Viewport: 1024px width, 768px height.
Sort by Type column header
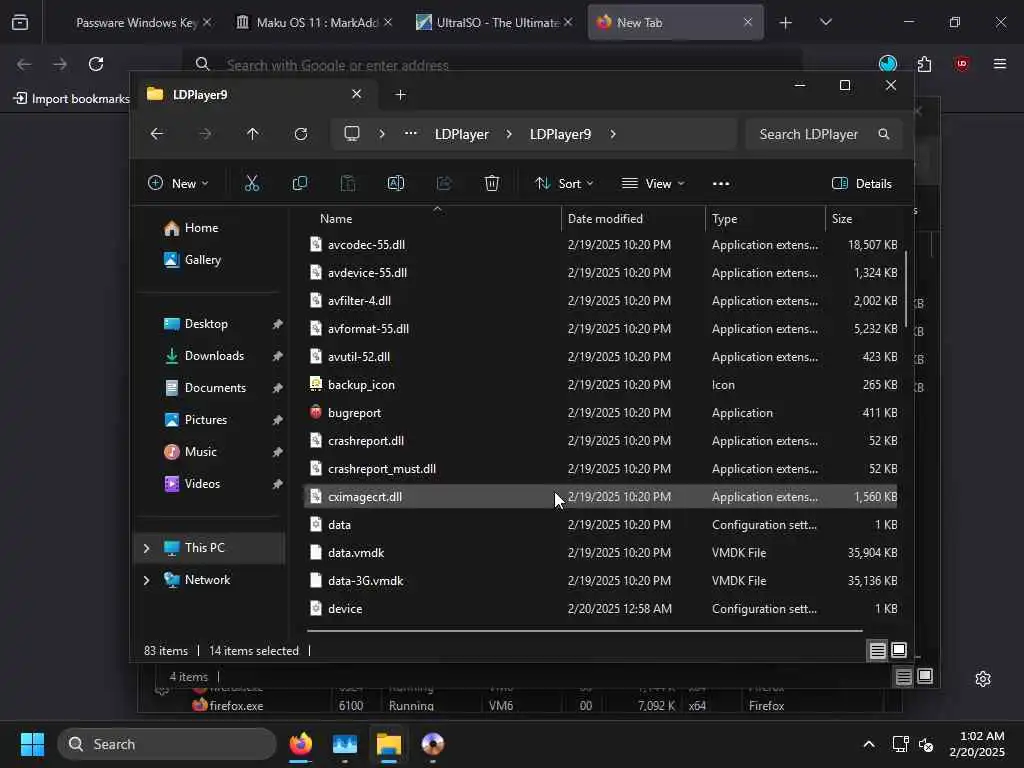pyautogui.click(x=765, y=219)
